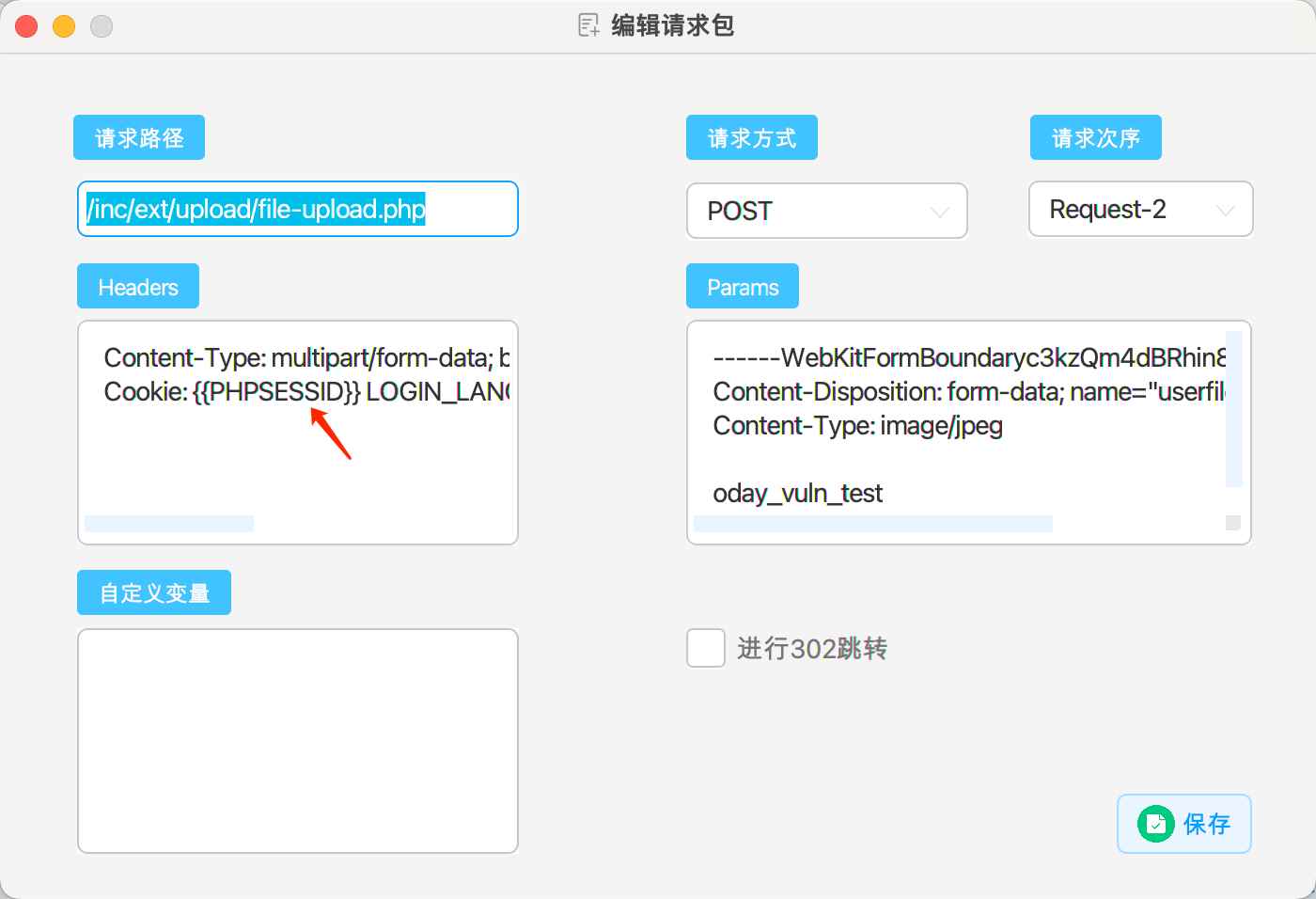Click the 请求方式 label badge
The height and width of the screenshot is (899, 1316).
coord(751,136)
